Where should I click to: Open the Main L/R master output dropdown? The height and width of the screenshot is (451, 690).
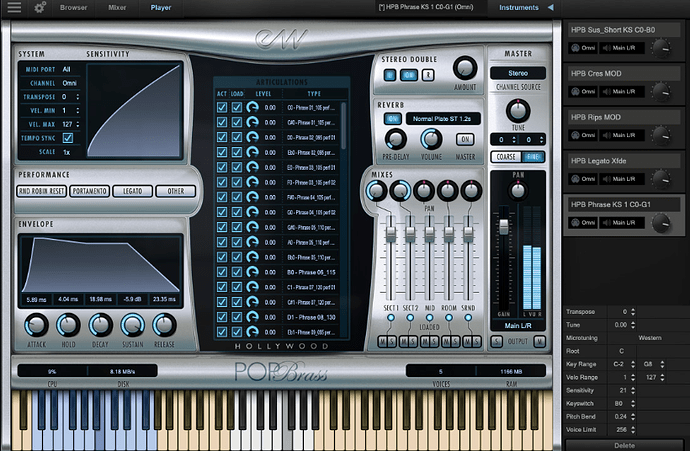click(x=518, y=326)
